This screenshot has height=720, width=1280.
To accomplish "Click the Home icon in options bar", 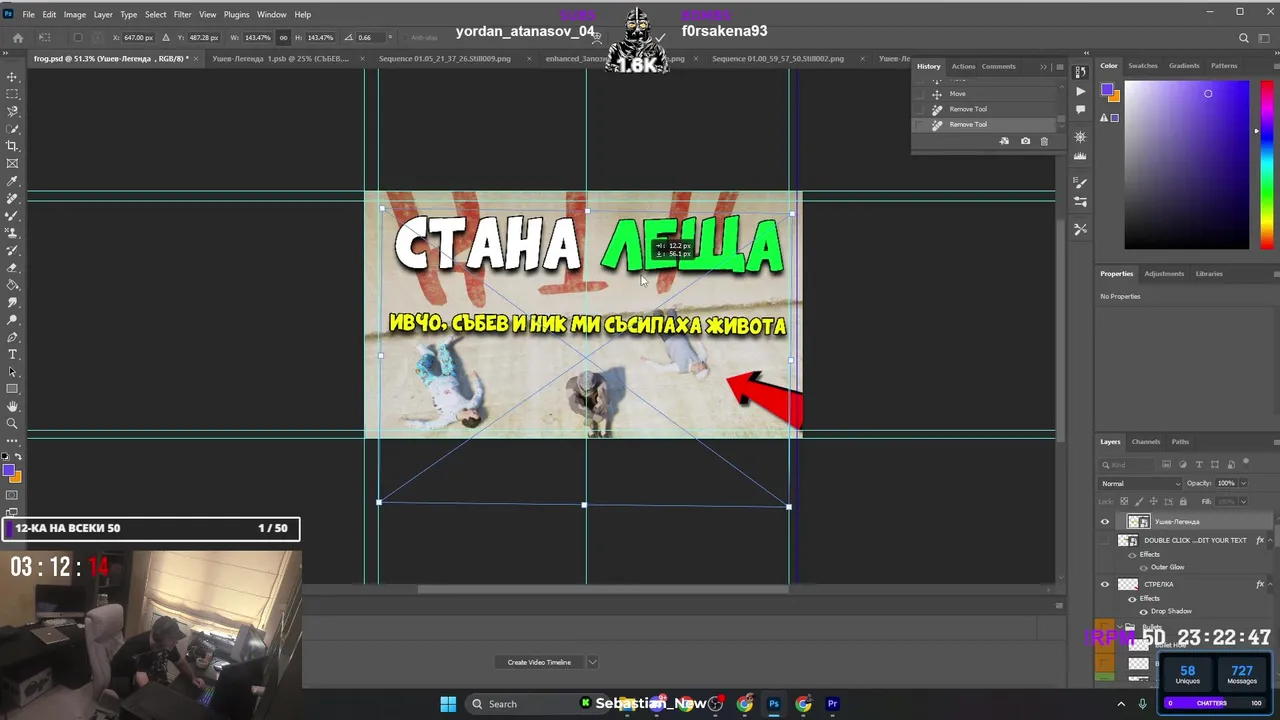I will 17,38.
